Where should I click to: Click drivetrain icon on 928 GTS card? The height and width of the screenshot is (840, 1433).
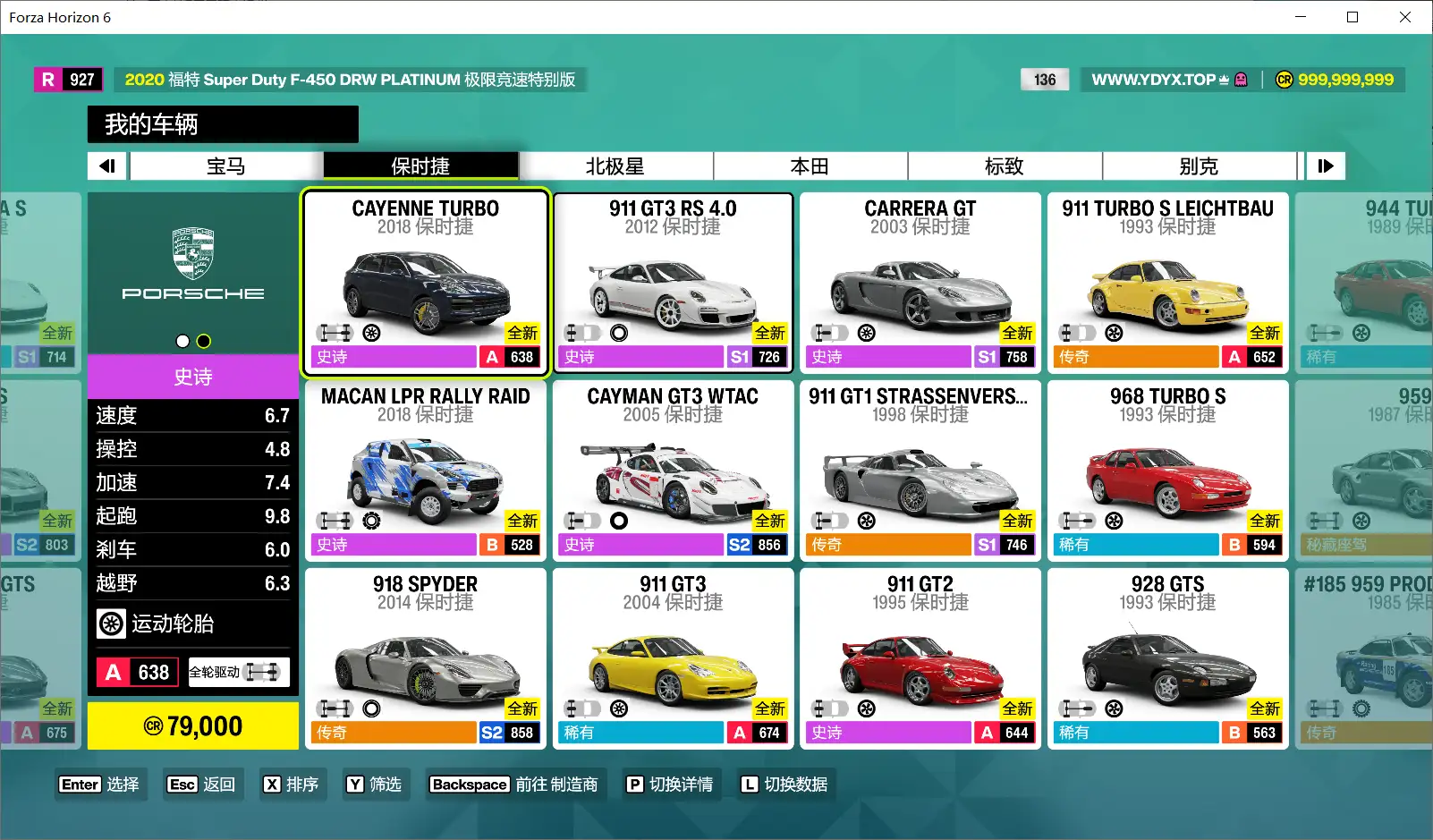1078,708
